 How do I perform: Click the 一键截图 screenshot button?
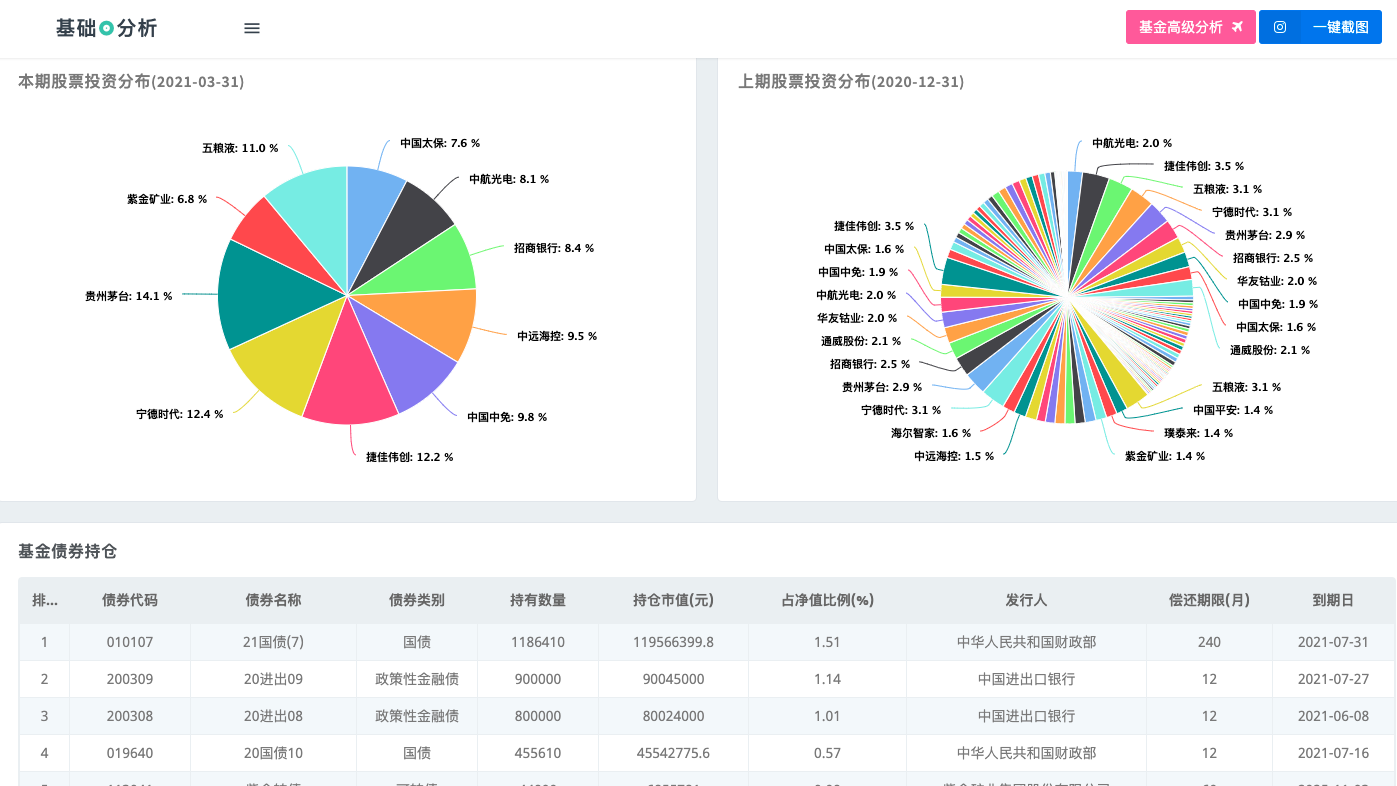(1320, 27)
